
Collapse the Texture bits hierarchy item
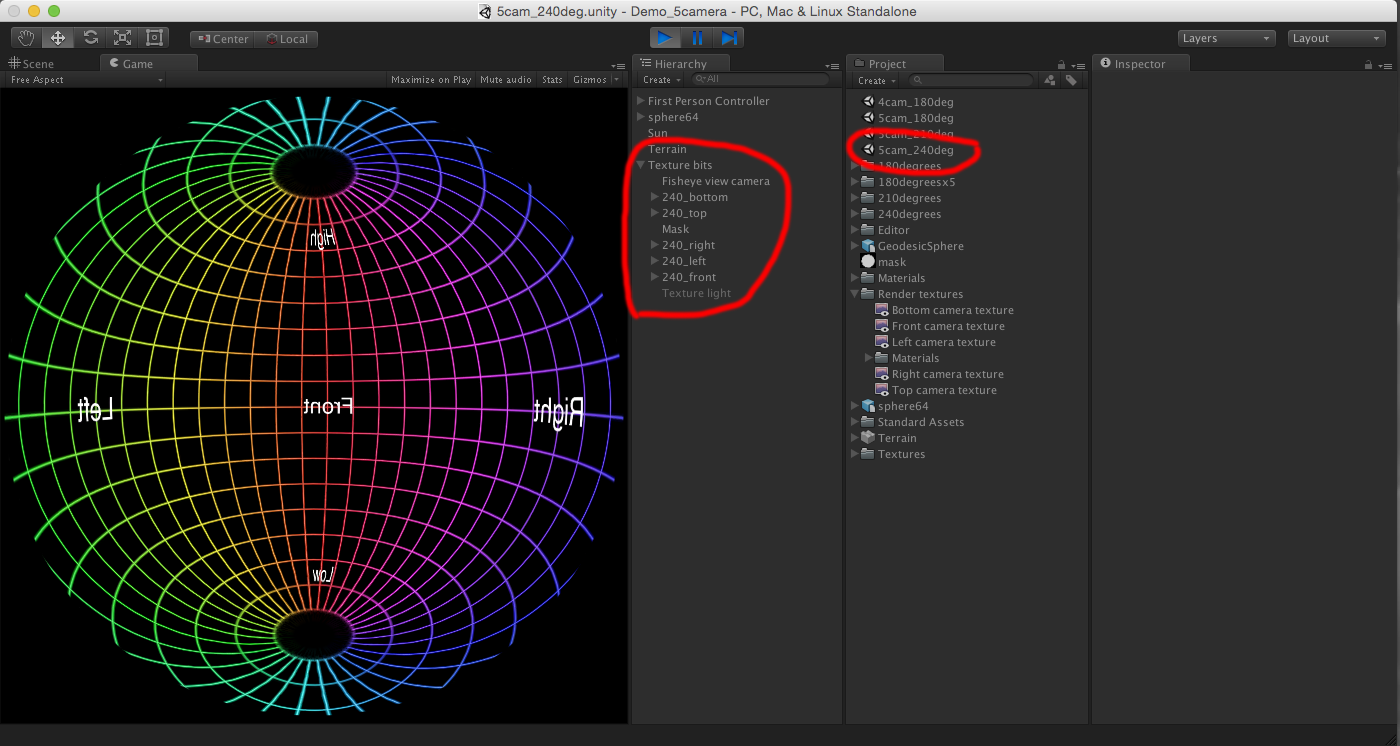point(641,165)
